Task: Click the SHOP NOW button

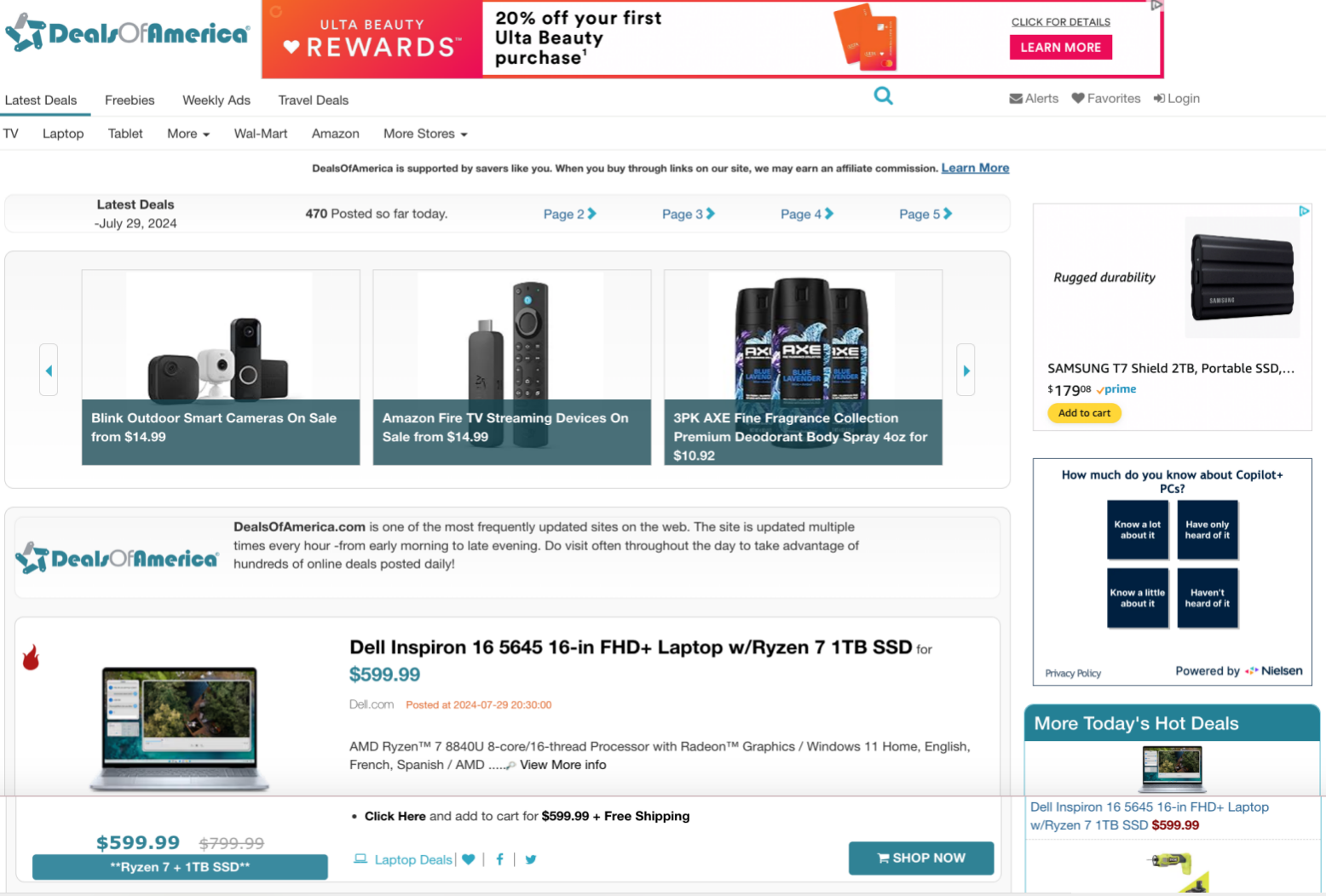Action: [x=921, y=858]
